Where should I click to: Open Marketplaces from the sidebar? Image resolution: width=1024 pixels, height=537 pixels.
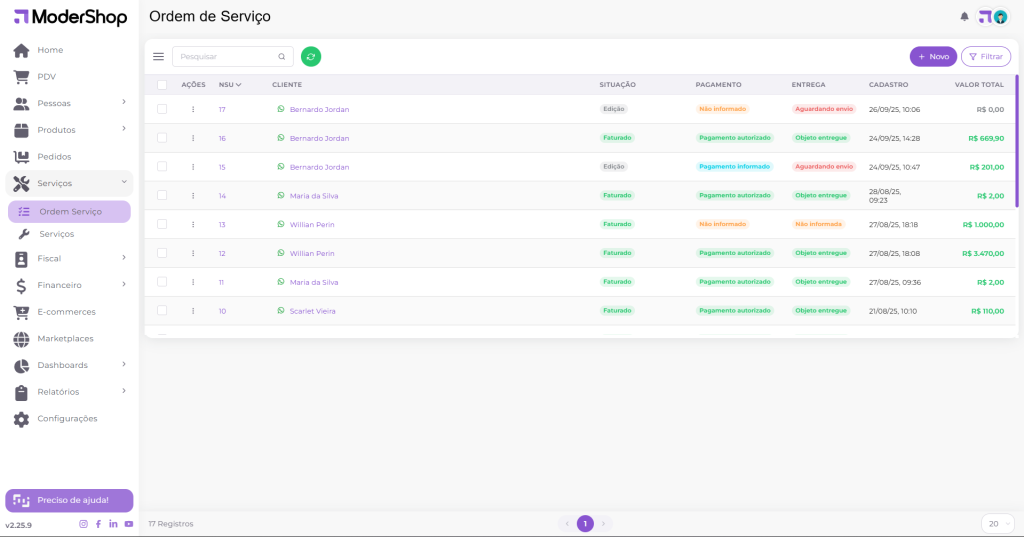[x=65, y=339]
